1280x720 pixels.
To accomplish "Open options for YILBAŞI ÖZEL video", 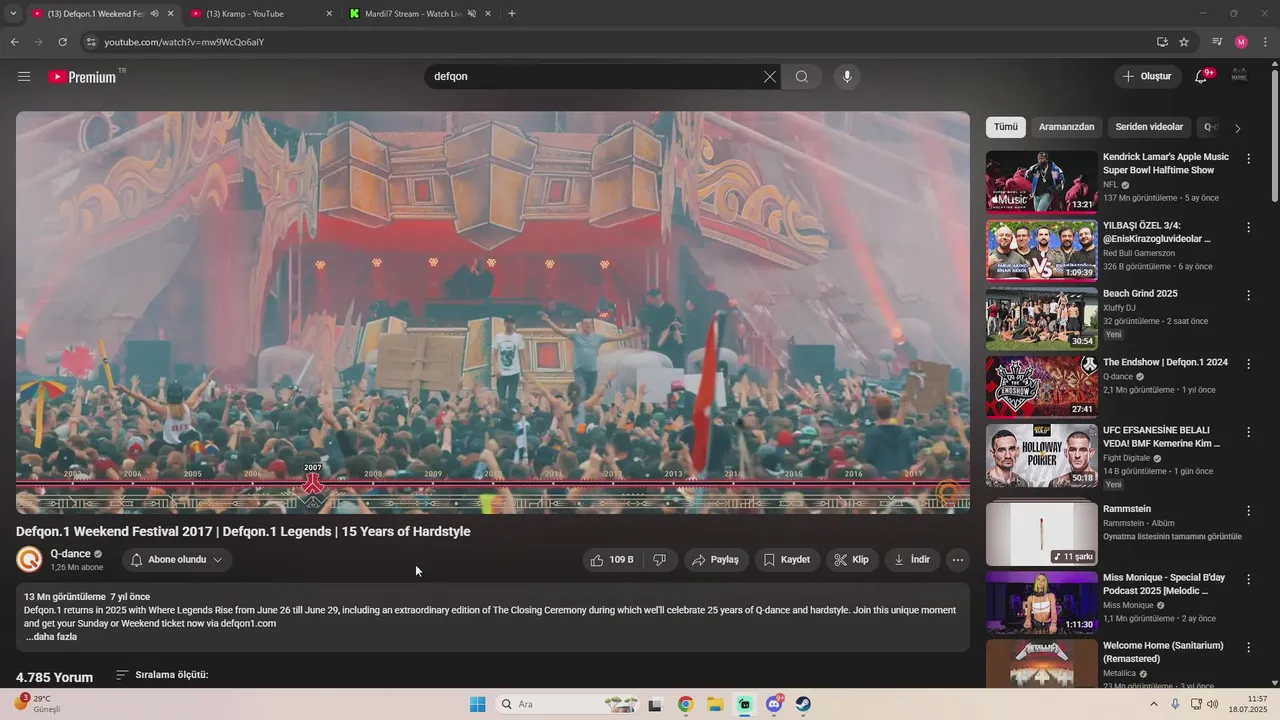I will click(1248, 227).
